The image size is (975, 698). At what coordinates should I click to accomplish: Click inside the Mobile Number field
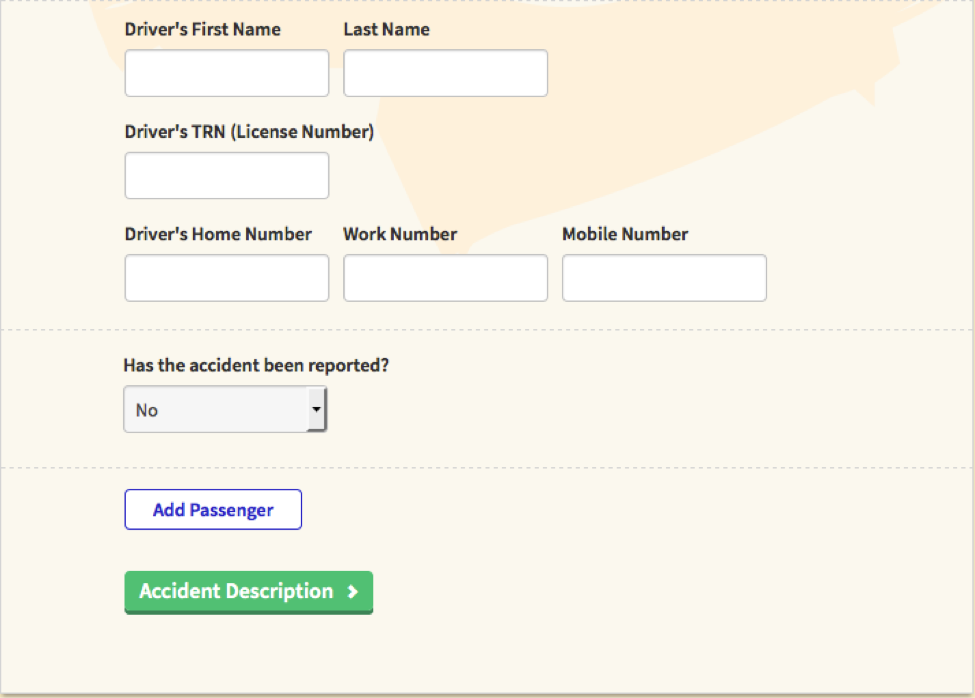point(664,278)
